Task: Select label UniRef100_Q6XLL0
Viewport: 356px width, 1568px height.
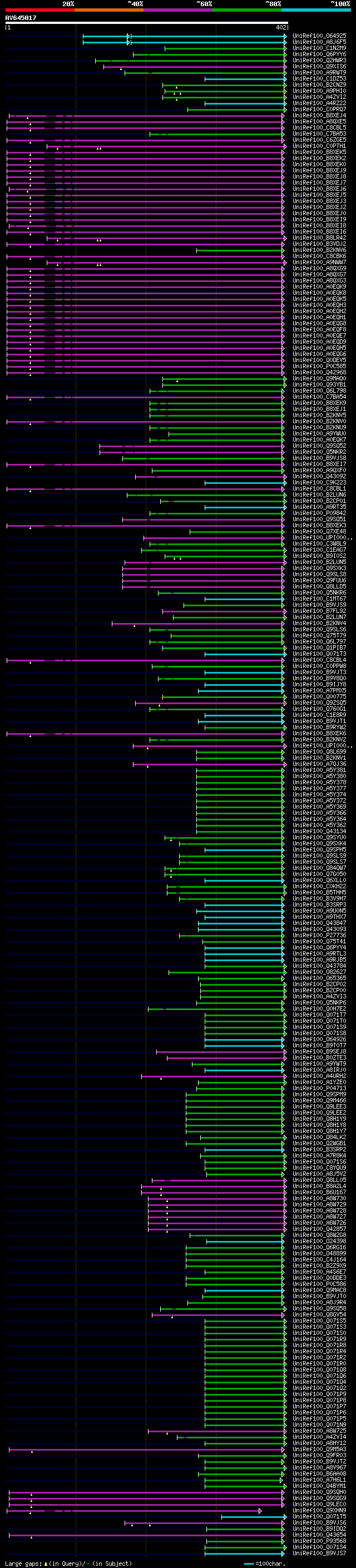Action: point(319,880)
